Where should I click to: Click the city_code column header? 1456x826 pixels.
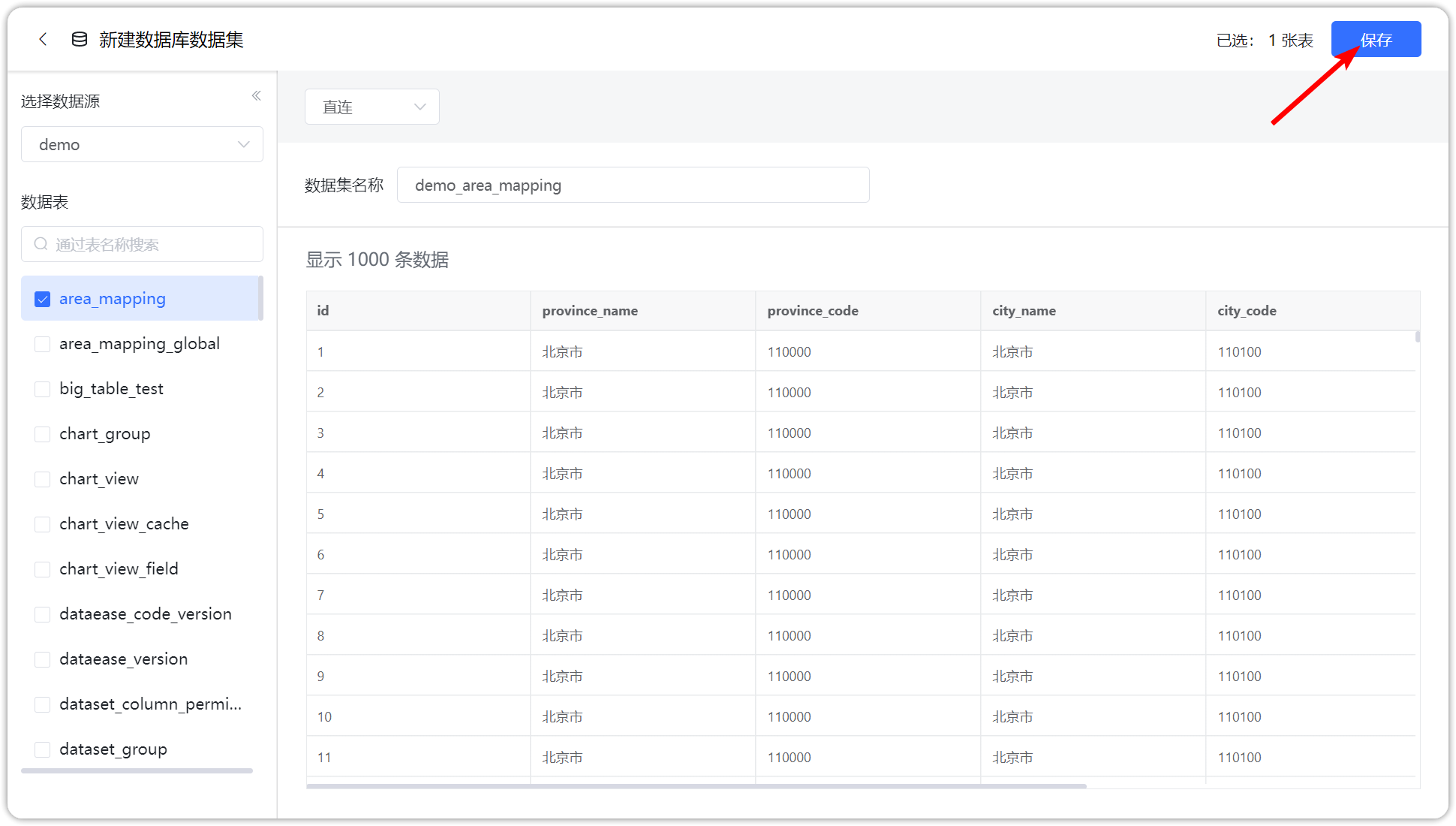click(1247, 311)
